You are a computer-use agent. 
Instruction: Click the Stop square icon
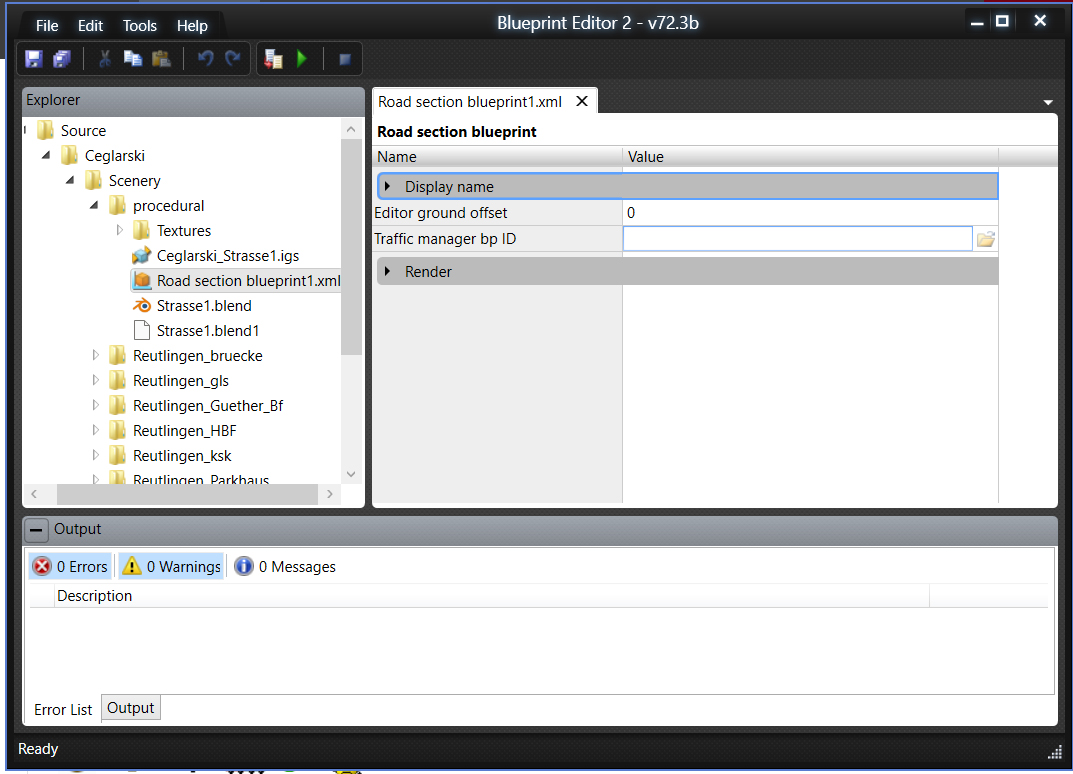click(345, 60)
